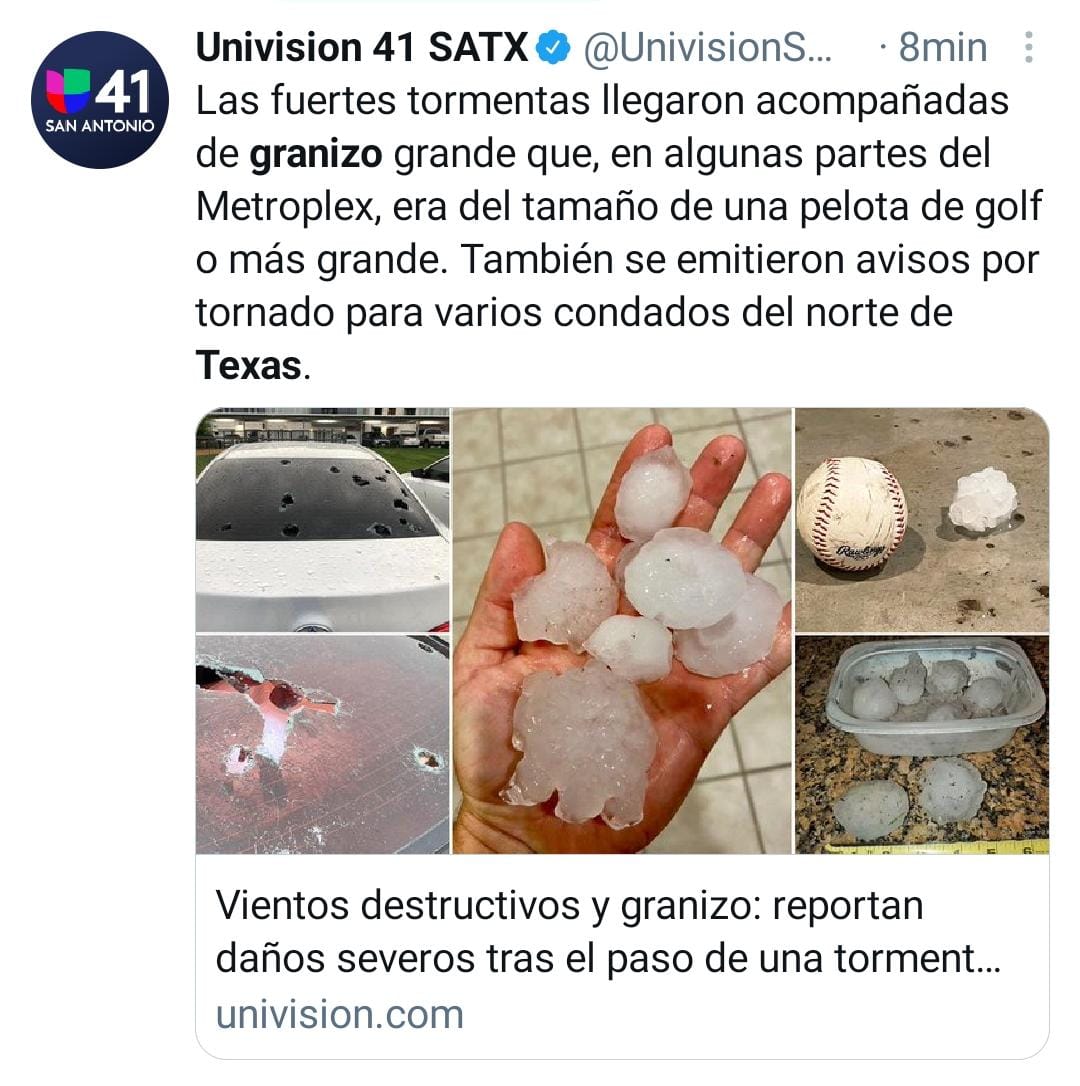Open photo of hand holding hailstones
This screenshot has height=1086, width=1080.
[x=622, y=631]
